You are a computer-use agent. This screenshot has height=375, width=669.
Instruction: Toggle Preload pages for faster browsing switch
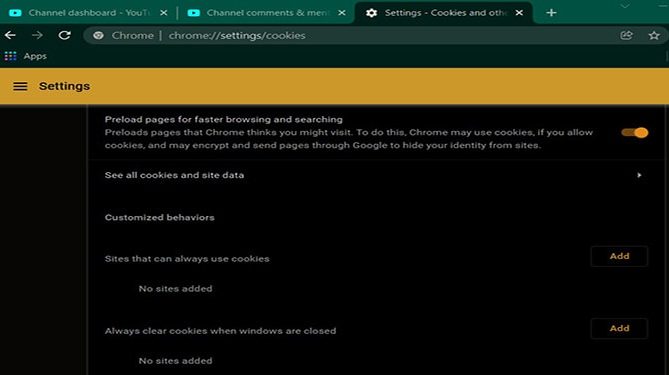pos(634,133)
